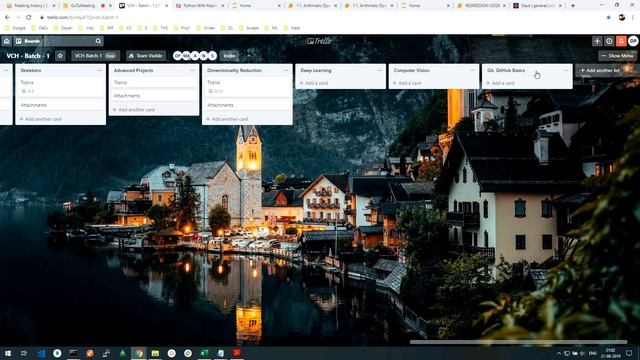Click the Deep Learning list title
The width and height of the screenshot is (640, 360).
[316, 70]
